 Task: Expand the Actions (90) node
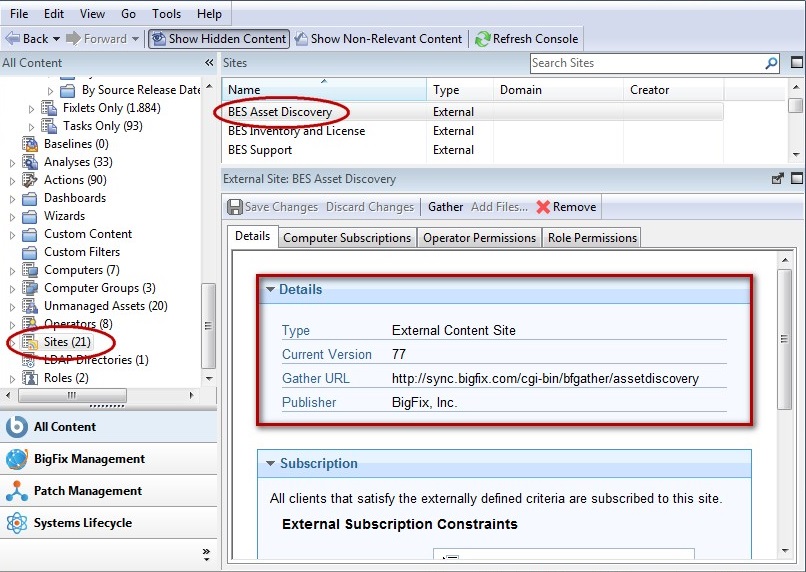[12, 181]
